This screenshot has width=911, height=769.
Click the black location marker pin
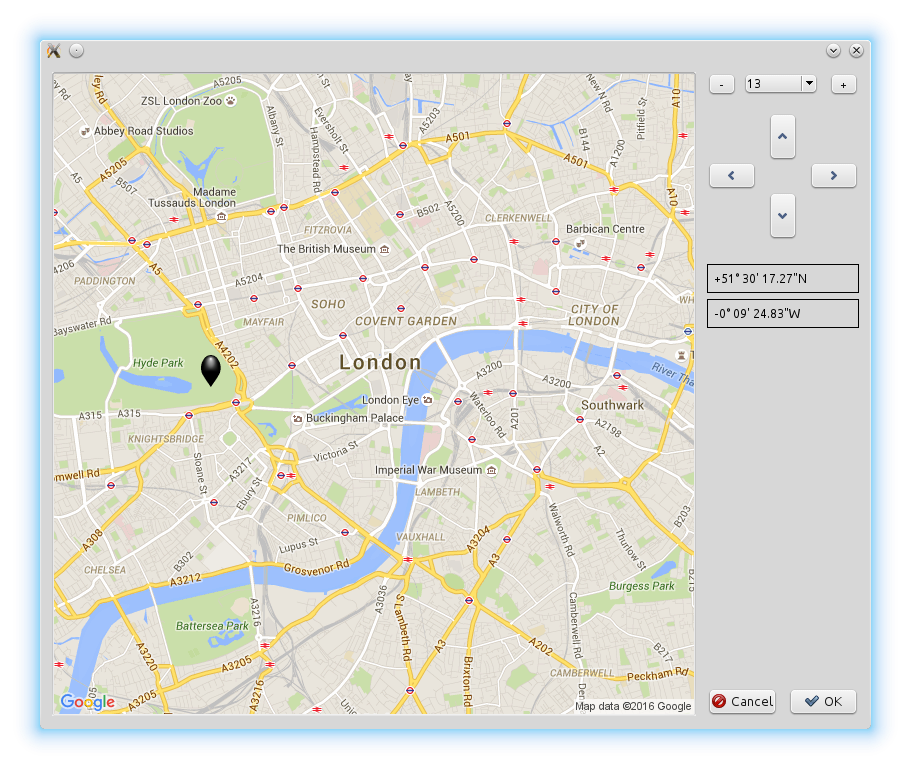[211, 370]
